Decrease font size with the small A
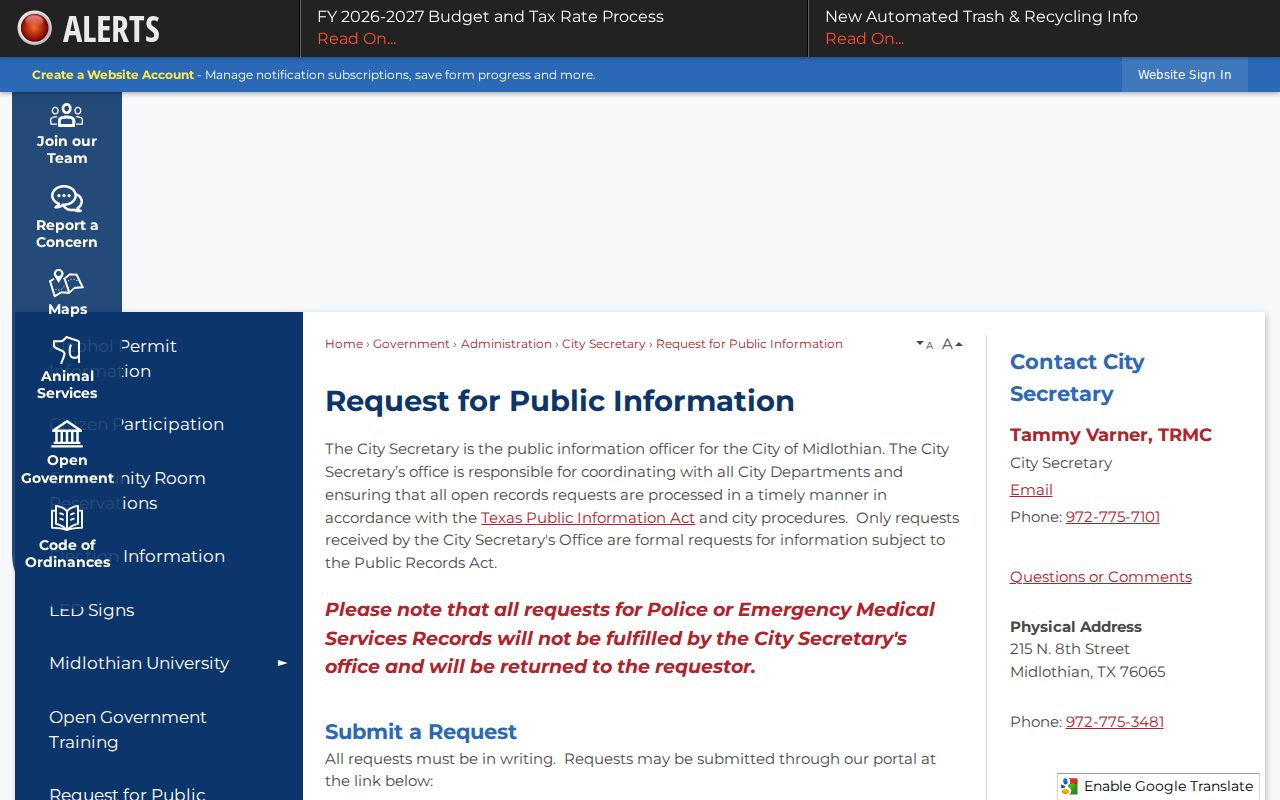 (x=925, y=345)
